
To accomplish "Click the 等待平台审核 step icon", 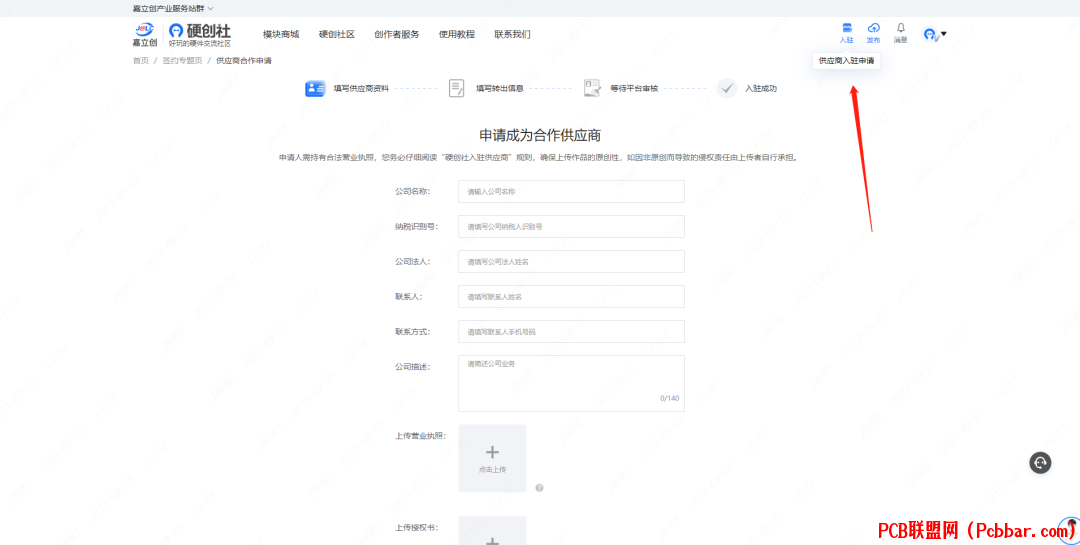I will (x=591, y=88).
